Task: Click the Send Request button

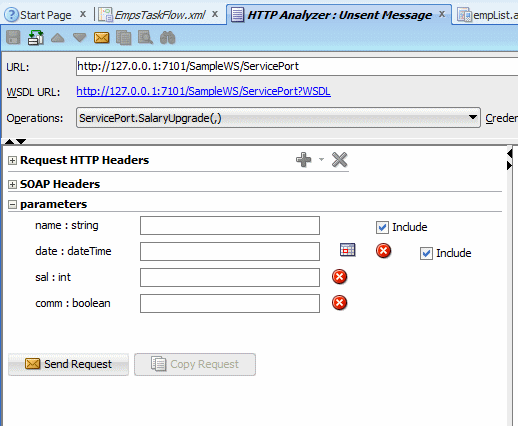Action: [68, 364]
